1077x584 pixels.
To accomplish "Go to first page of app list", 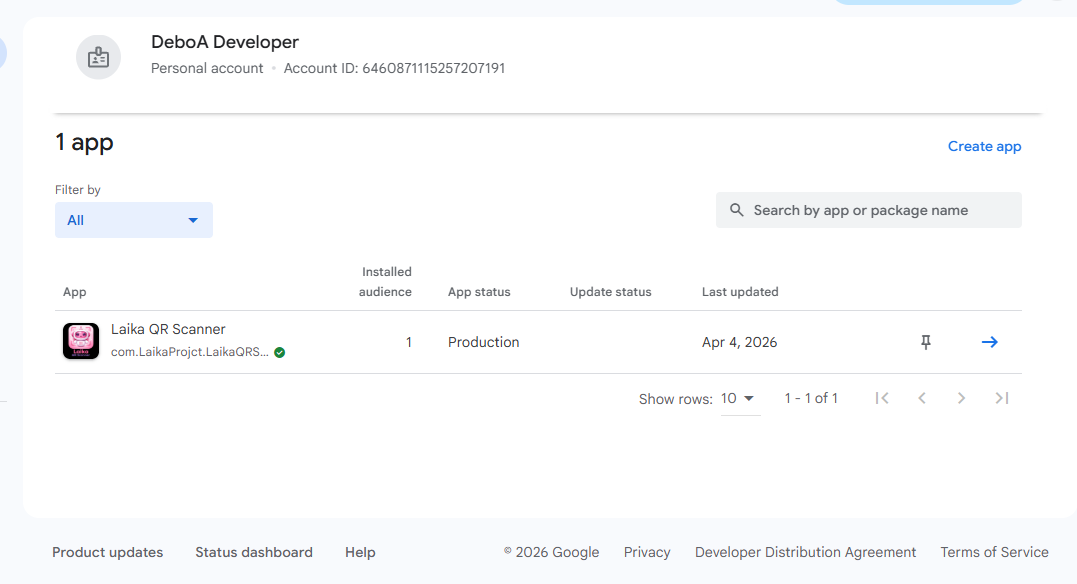I will [882, 398].
